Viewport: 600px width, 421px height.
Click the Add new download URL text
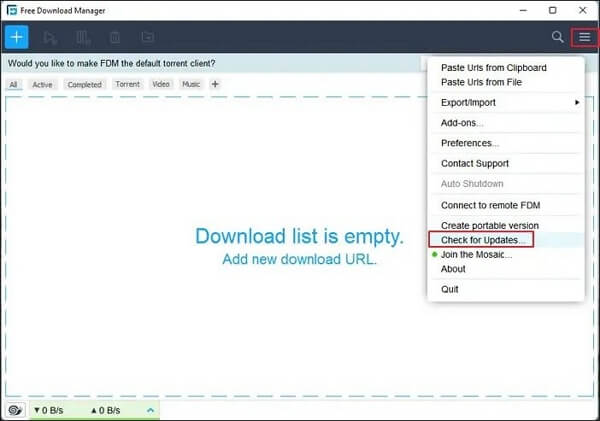300,259
